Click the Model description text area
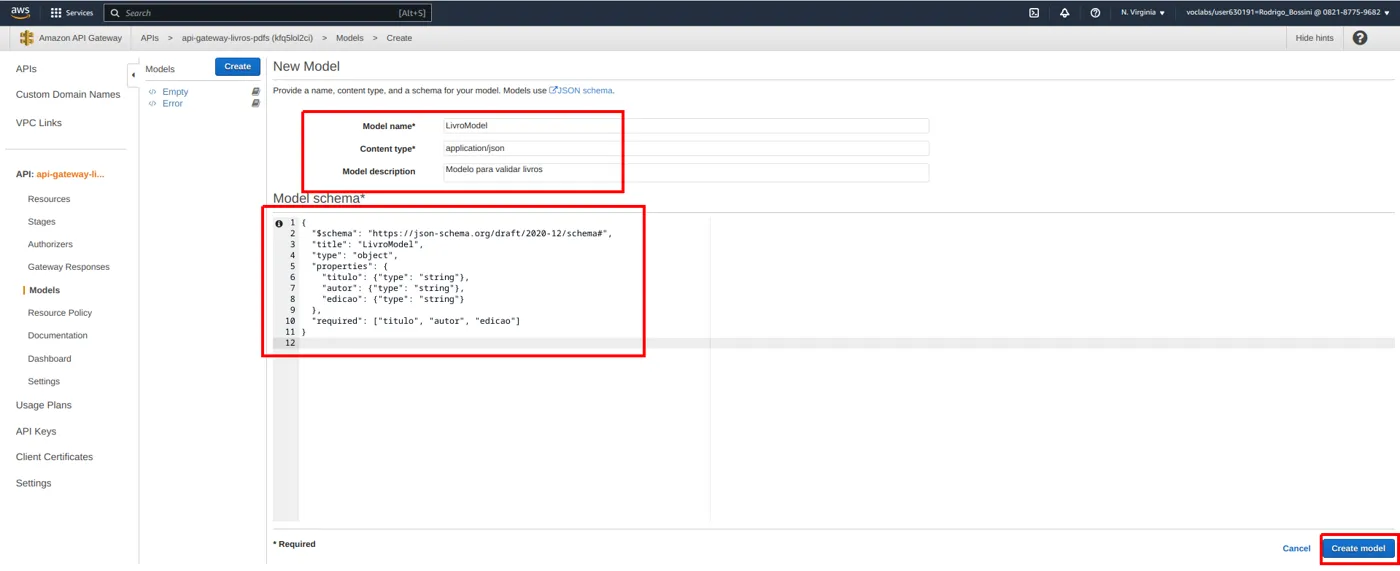 tap(686, 172)
